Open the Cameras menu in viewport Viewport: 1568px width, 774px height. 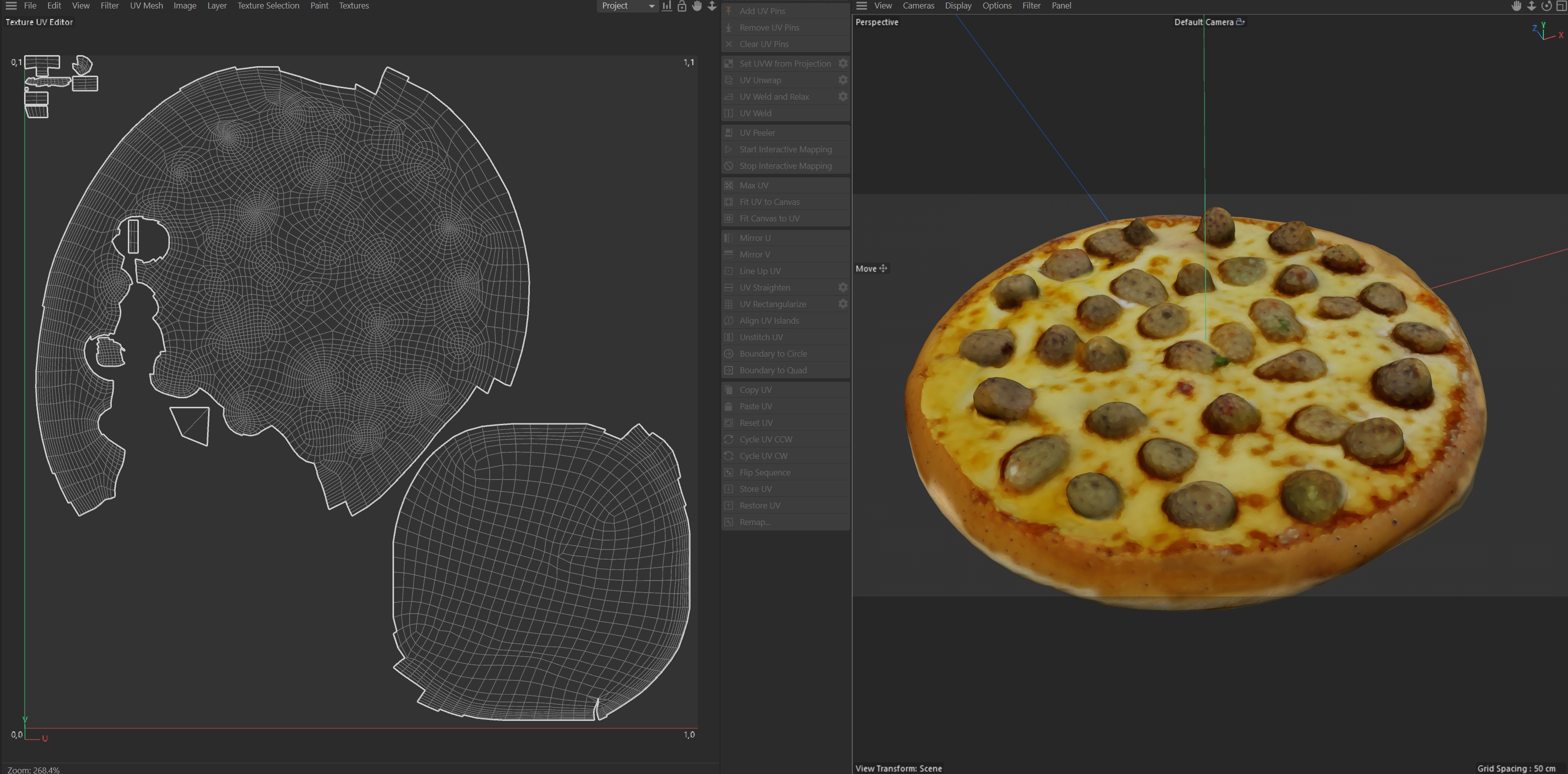pos(918,6)
